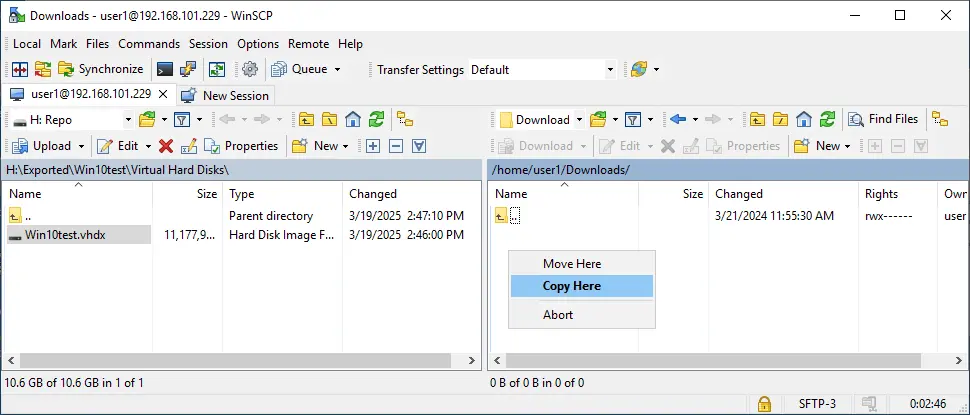The width and height of the screenshot is (970, 415).
Task: Open Preferences gear icon
Action: pyautogui.click(x=250, y=69)
